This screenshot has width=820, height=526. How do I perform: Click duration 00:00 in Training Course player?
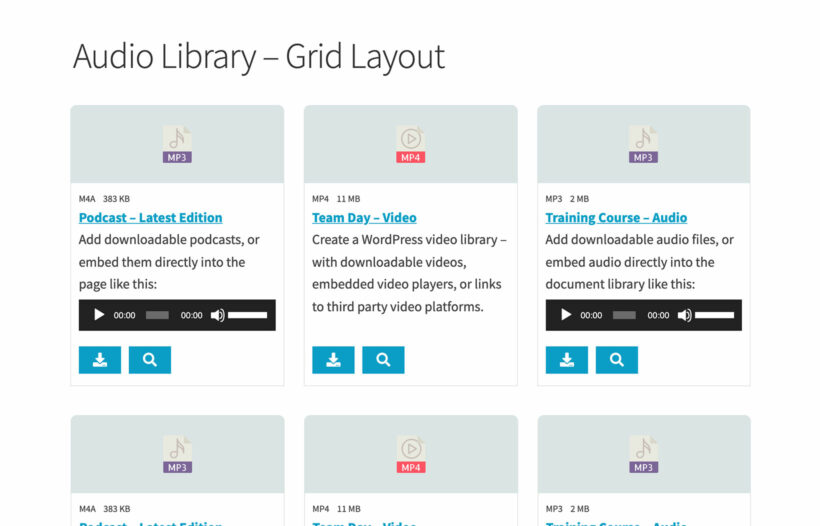point(658,315)
